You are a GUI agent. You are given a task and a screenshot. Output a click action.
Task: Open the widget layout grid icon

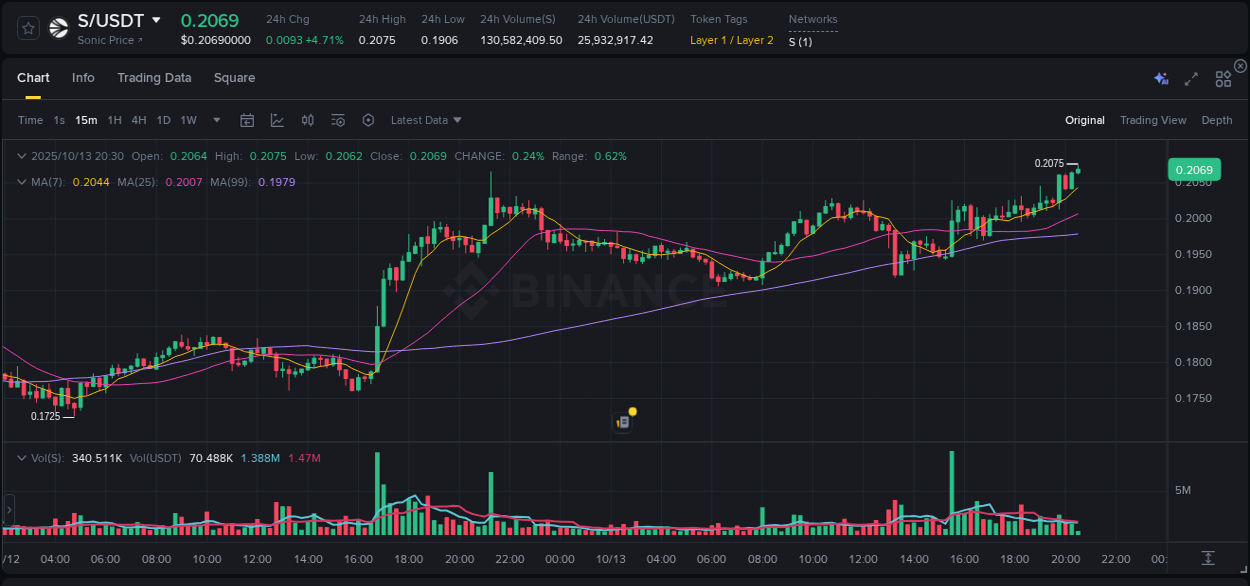(x=1222, y=78)
